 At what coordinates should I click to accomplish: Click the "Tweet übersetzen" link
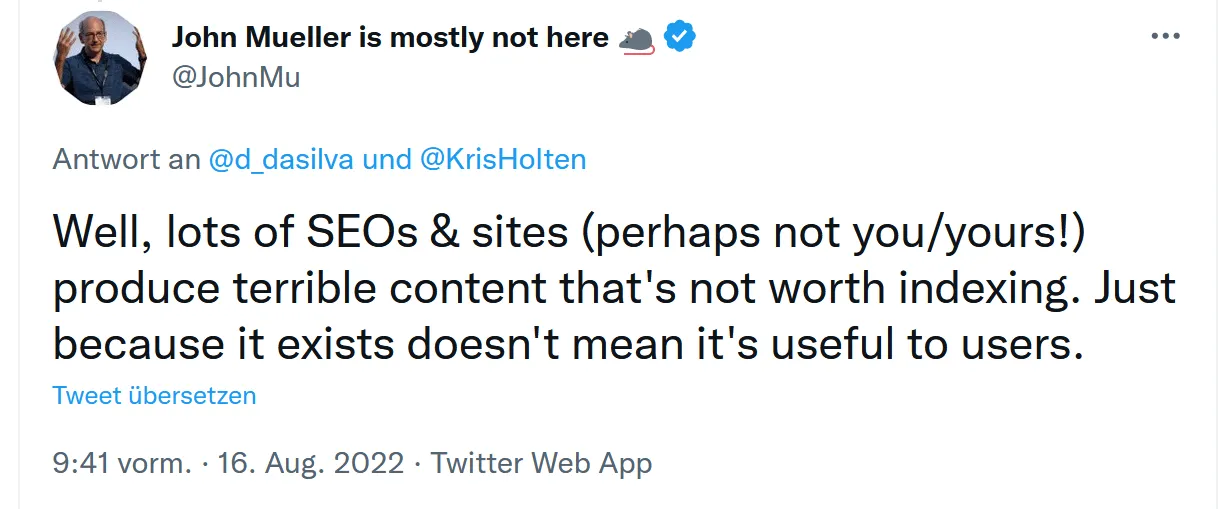(154, 395)
